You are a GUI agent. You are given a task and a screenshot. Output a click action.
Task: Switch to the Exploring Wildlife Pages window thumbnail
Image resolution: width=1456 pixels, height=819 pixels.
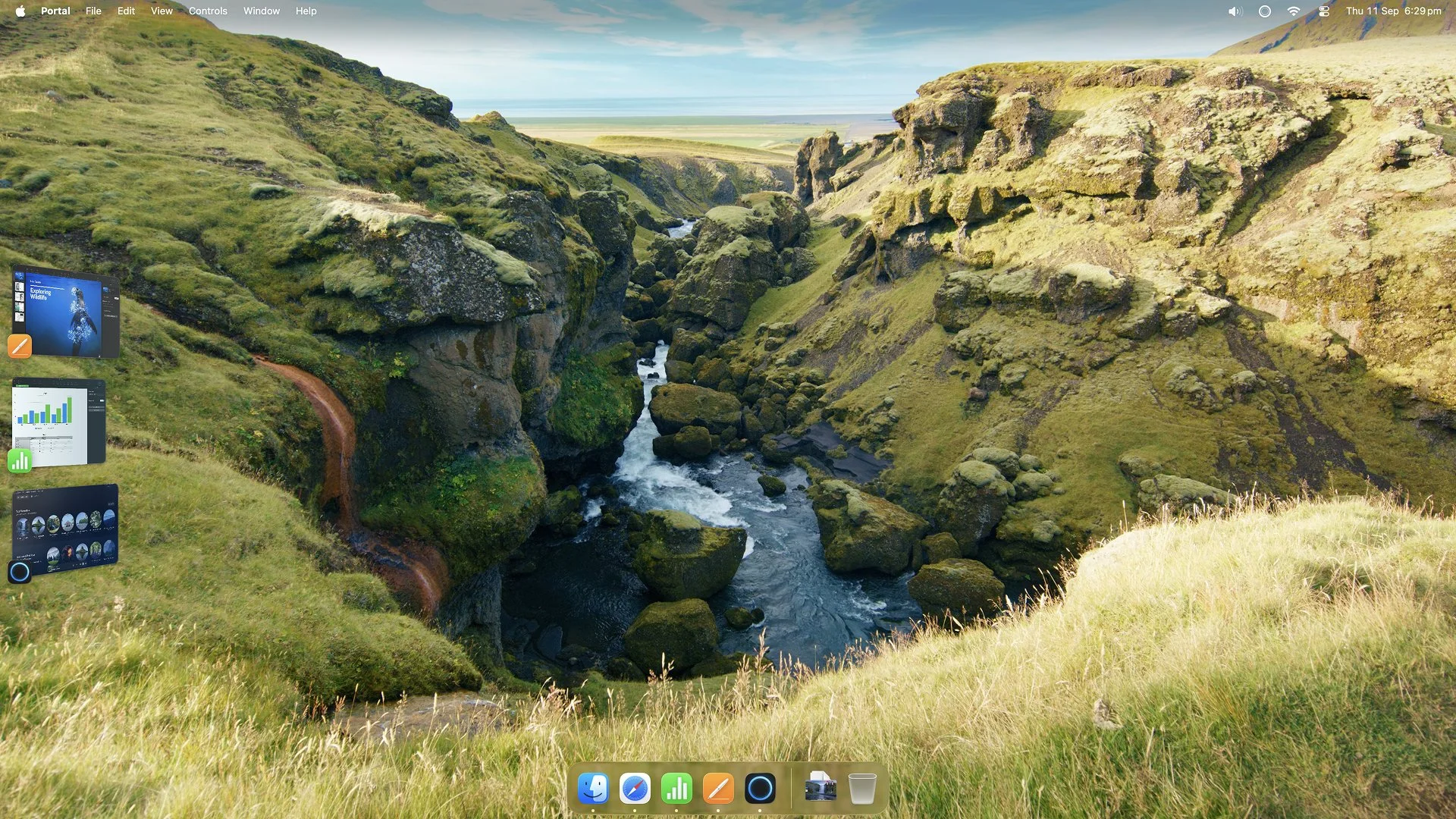tap(67, 312)
